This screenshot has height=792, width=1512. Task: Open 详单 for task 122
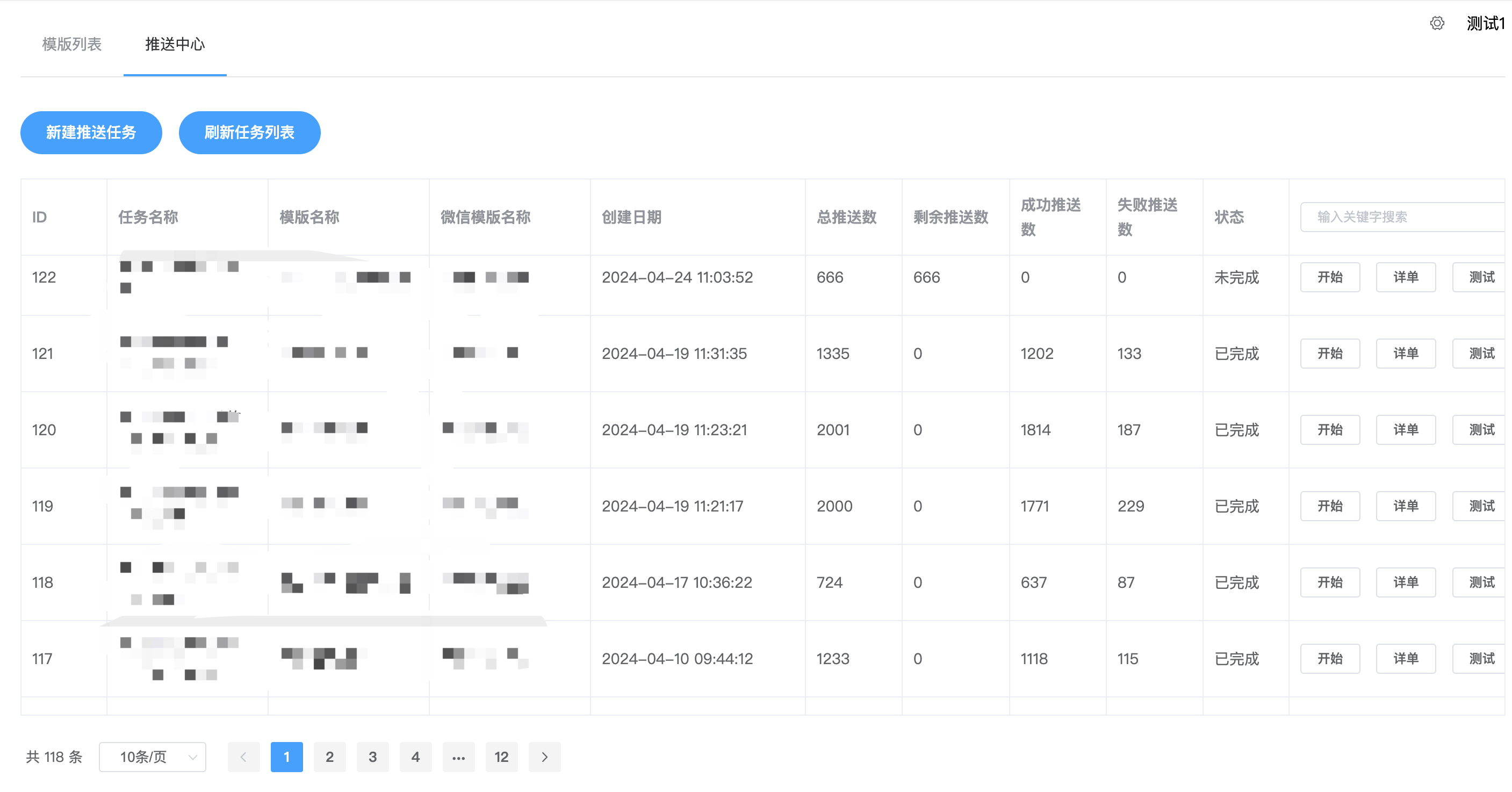(1406, 277)
